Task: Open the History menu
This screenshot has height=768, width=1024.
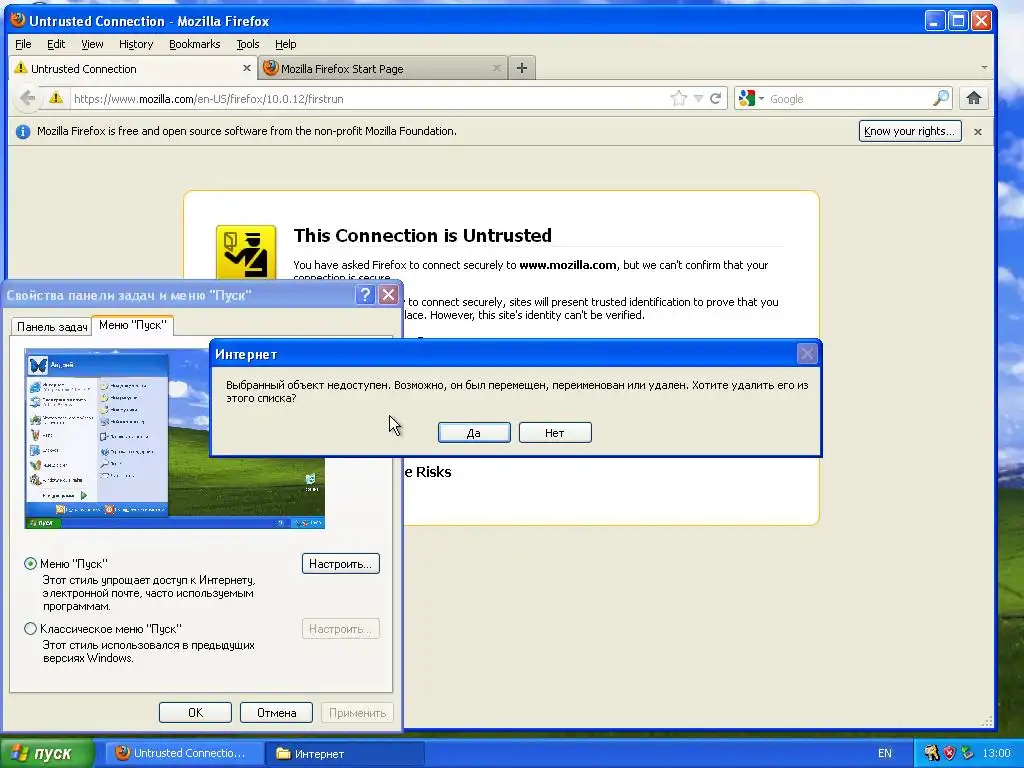Action: coord(136,44)
